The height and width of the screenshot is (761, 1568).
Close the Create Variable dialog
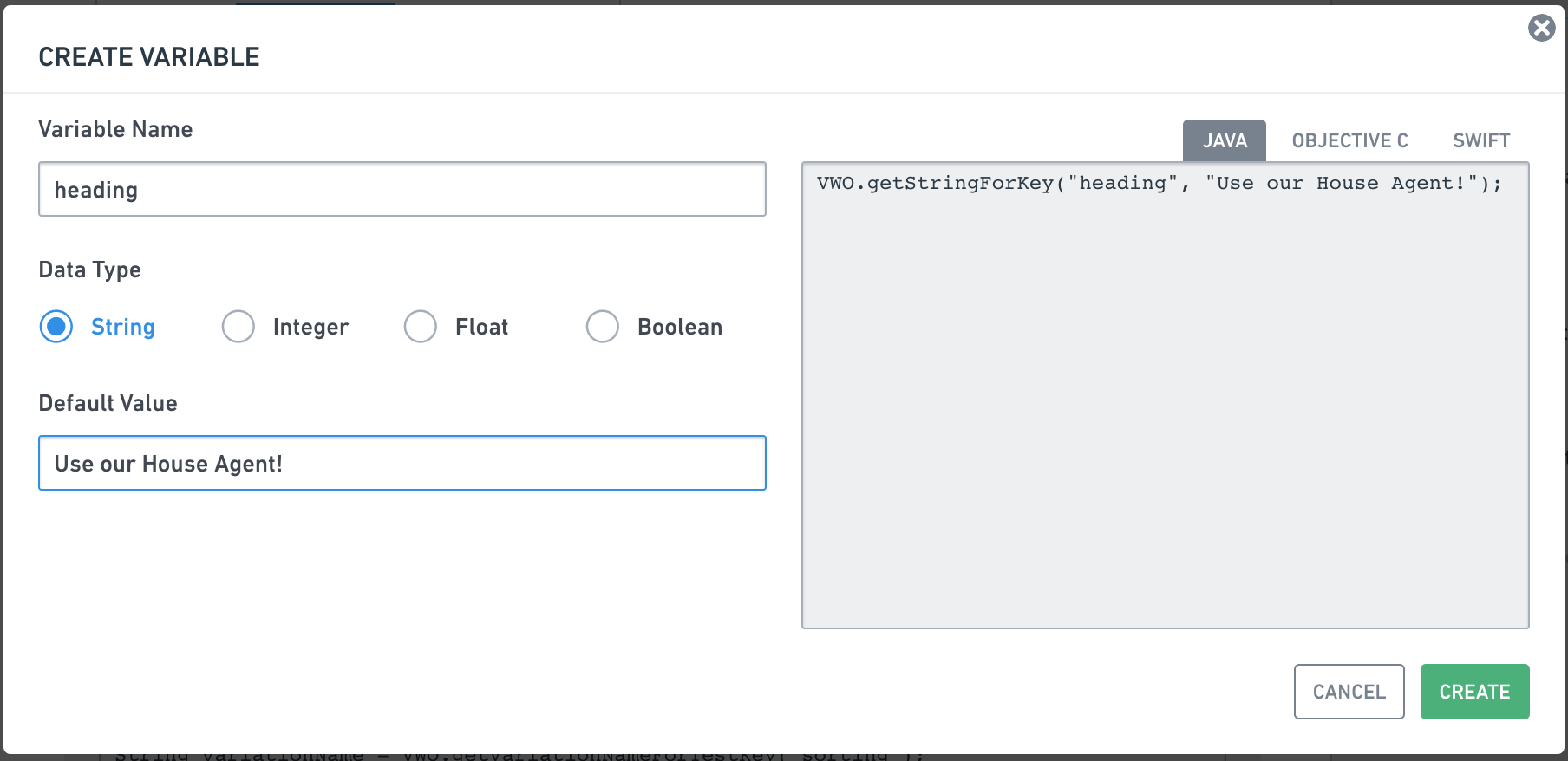tap(1541, 28)
